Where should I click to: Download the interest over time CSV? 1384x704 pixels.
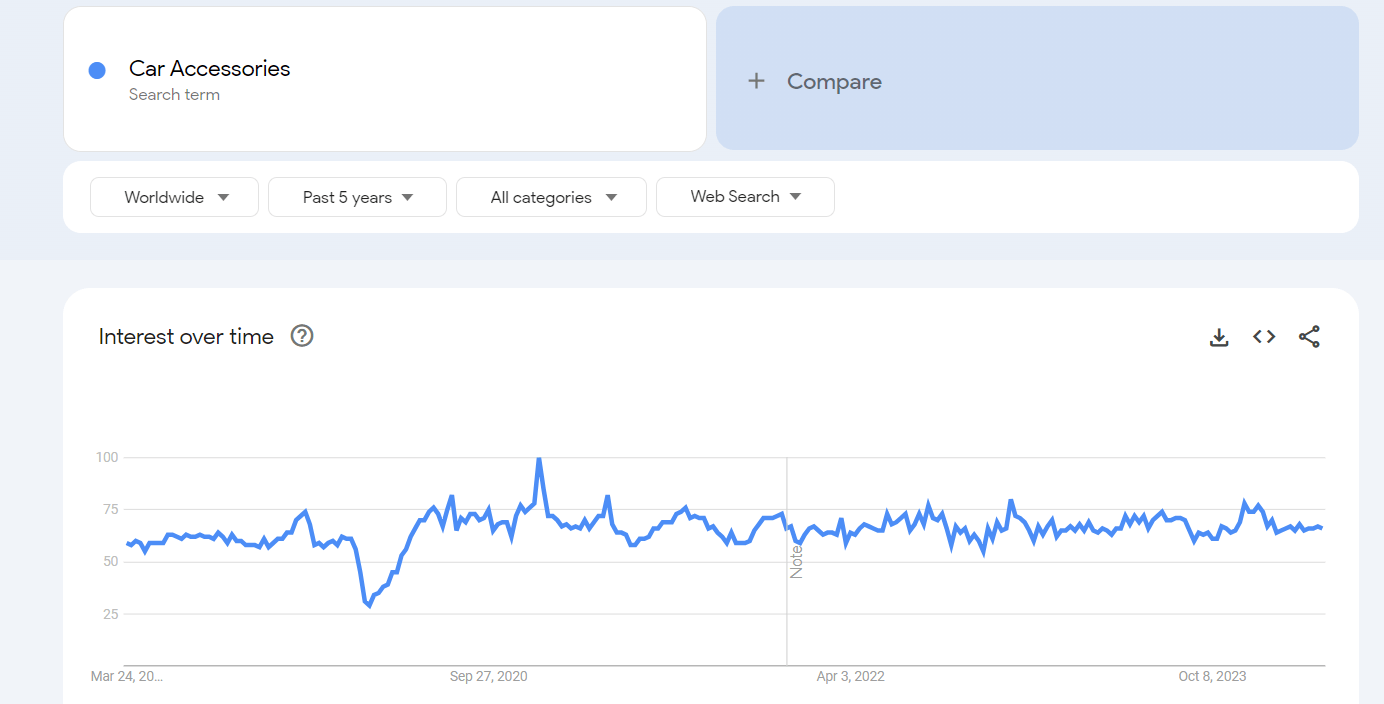[x=1219, y=337]
